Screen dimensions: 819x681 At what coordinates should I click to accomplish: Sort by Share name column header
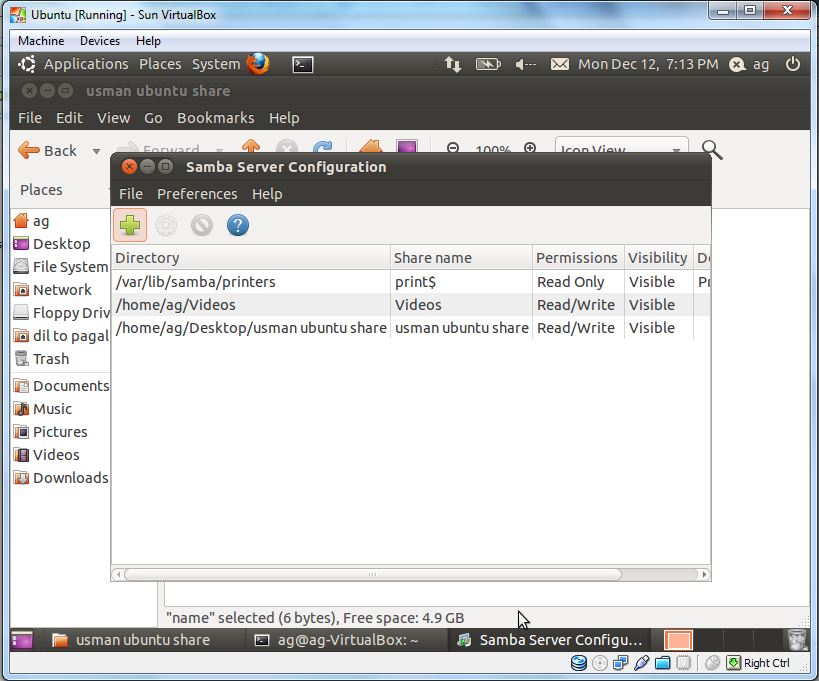(462, 257)
